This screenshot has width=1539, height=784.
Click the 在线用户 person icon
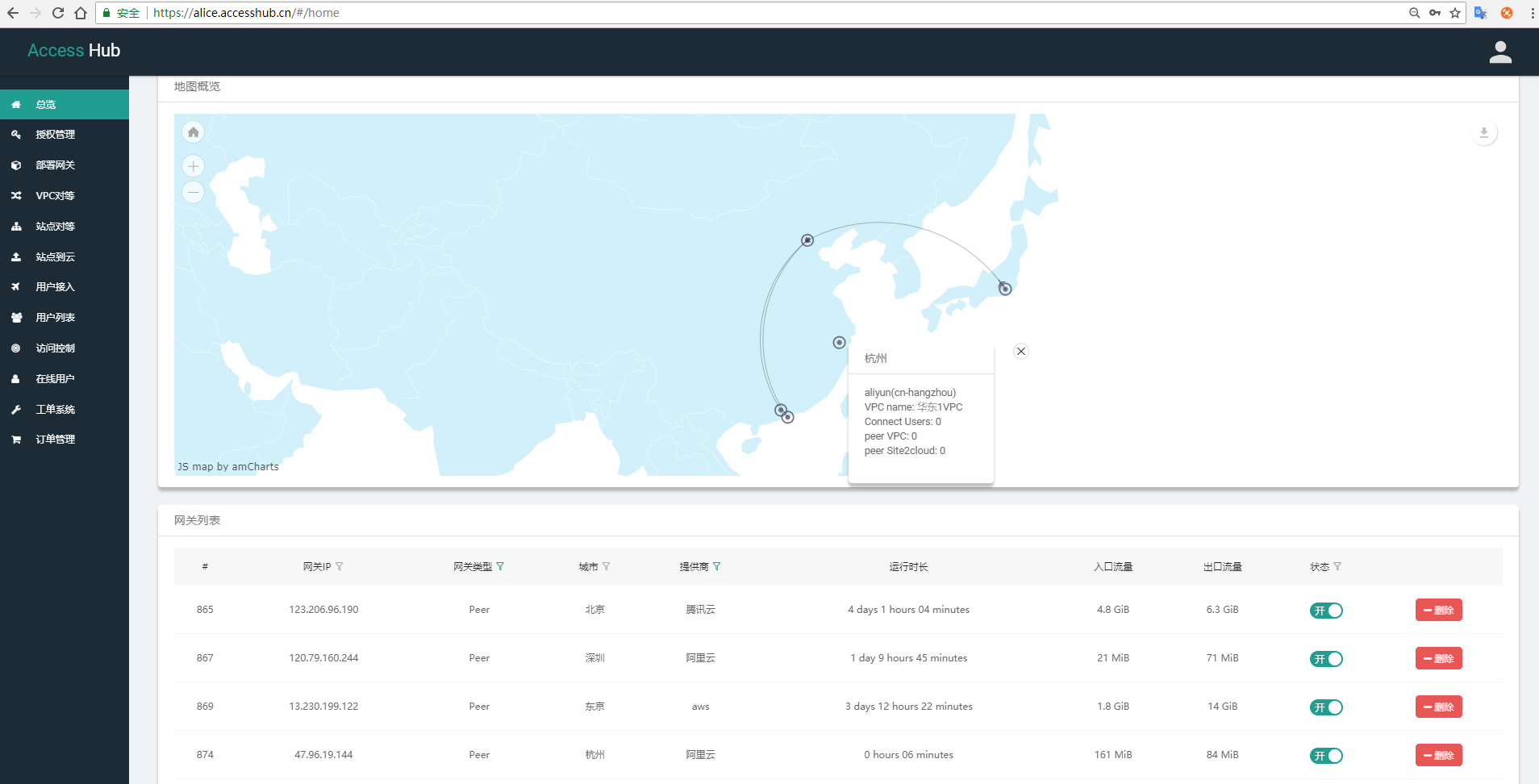point(15,379)
